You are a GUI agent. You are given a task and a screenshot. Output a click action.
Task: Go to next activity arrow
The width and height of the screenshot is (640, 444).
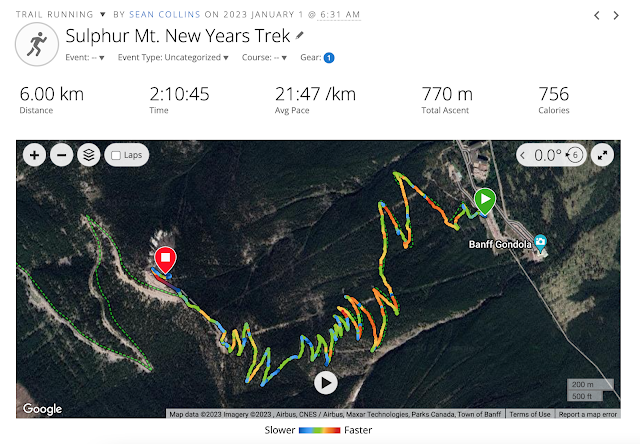click(x=616, y=16)
